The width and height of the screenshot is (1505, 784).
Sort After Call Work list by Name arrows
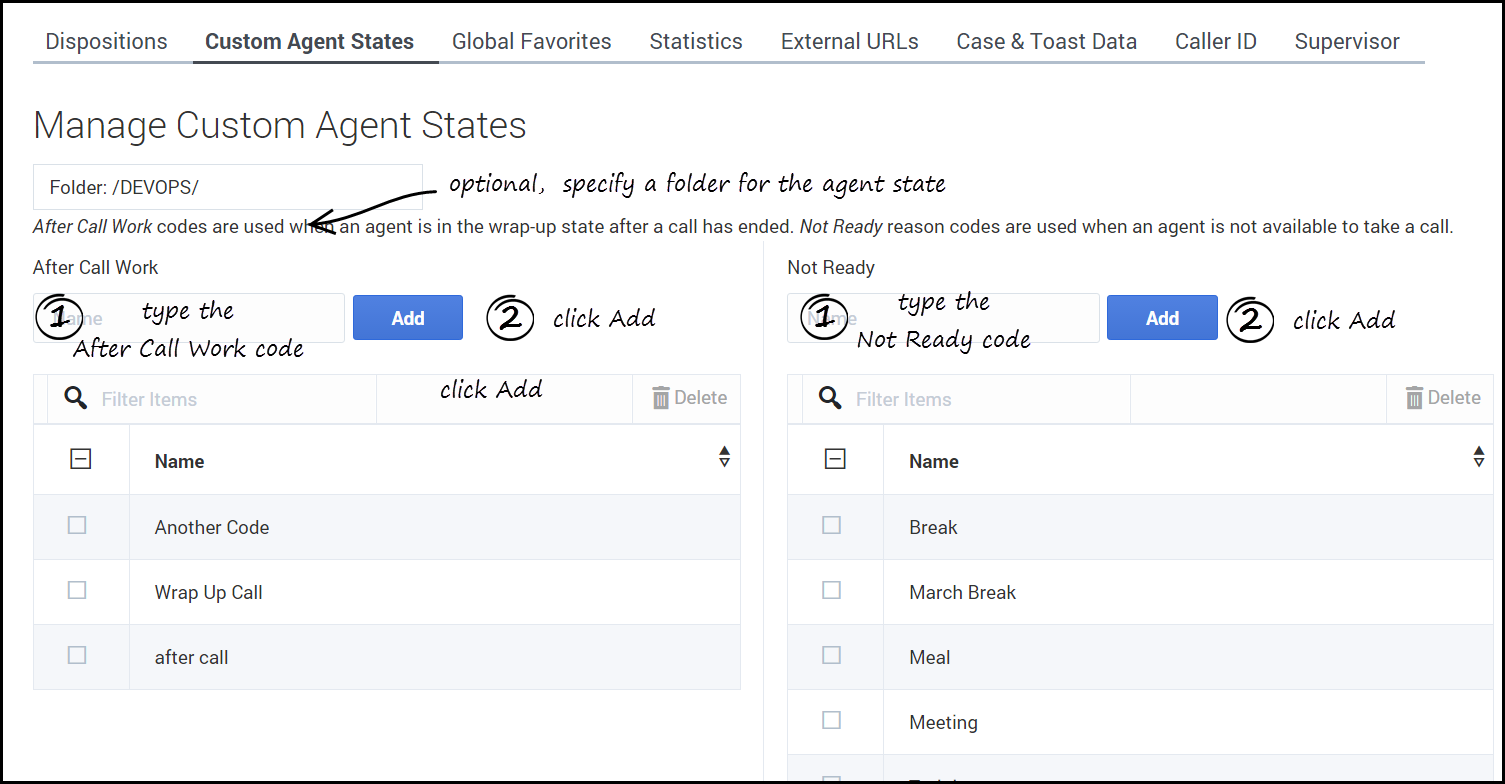tap(724, 457)
